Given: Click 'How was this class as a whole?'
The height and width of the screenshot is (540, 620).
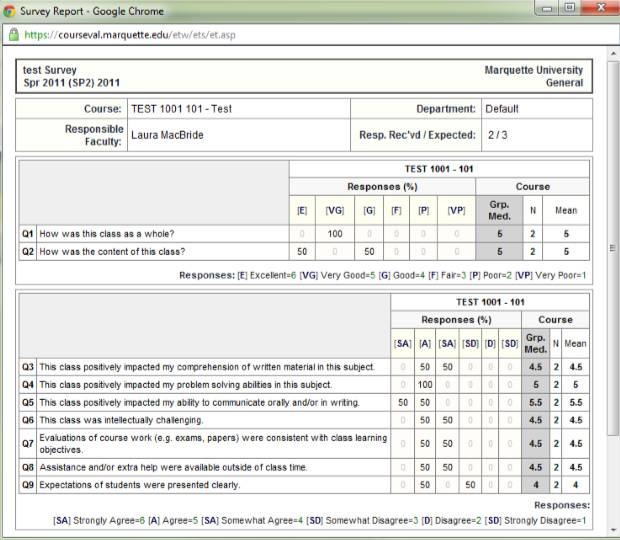Looking at the screenshot, I should click(107, 234).
